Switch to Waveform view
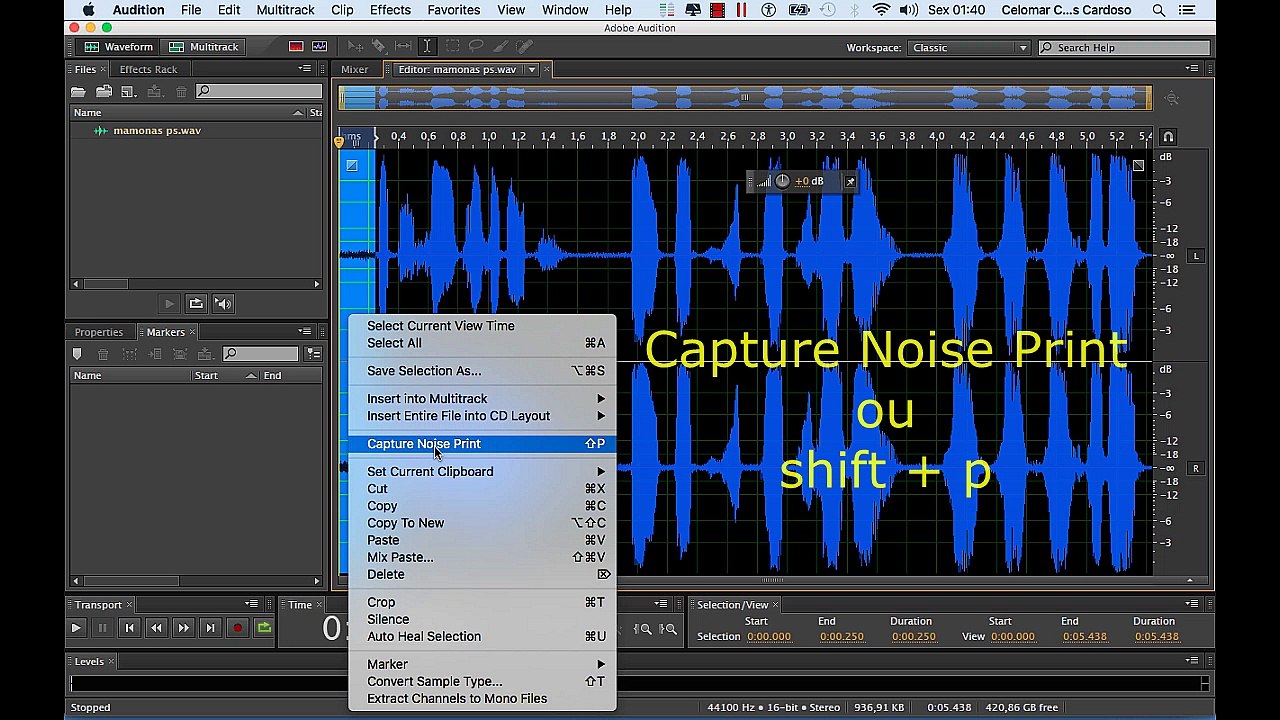Viewport: 1280px width, 720px height. click(x=119, y=47)
